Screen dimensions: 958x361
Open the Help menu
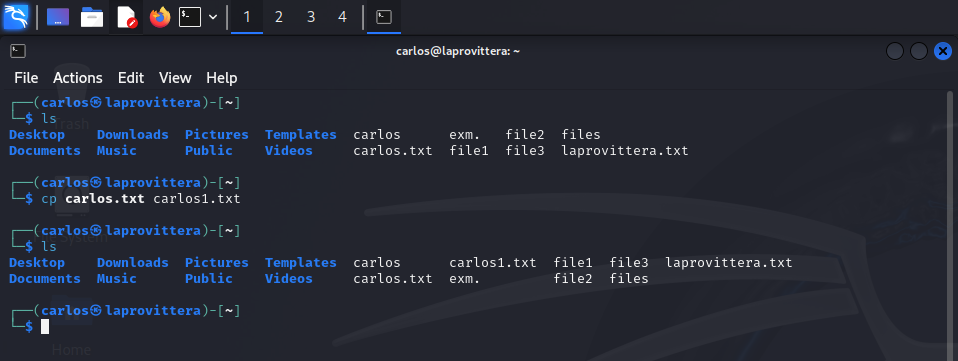(x=222, y=78)
